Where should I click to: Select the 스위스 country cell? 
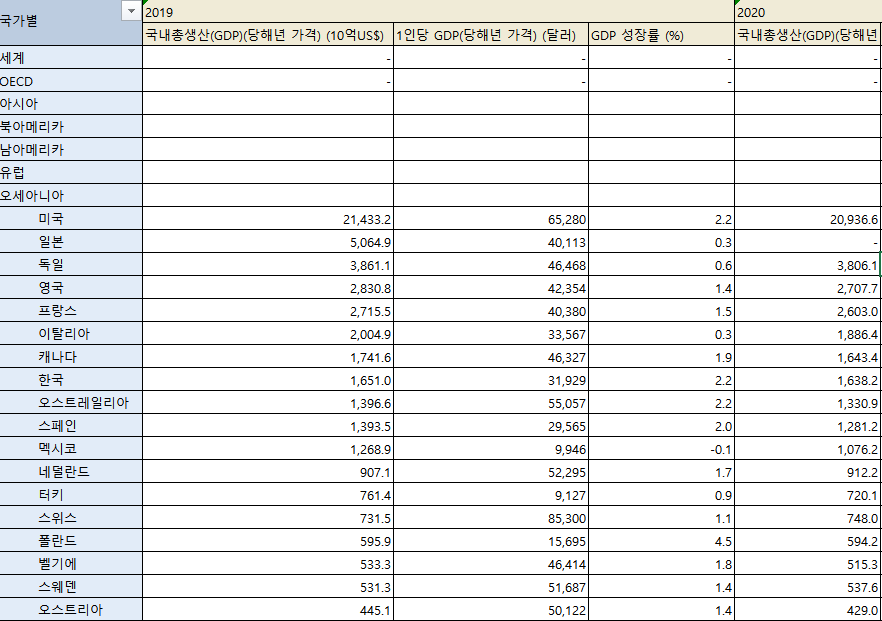71,519
